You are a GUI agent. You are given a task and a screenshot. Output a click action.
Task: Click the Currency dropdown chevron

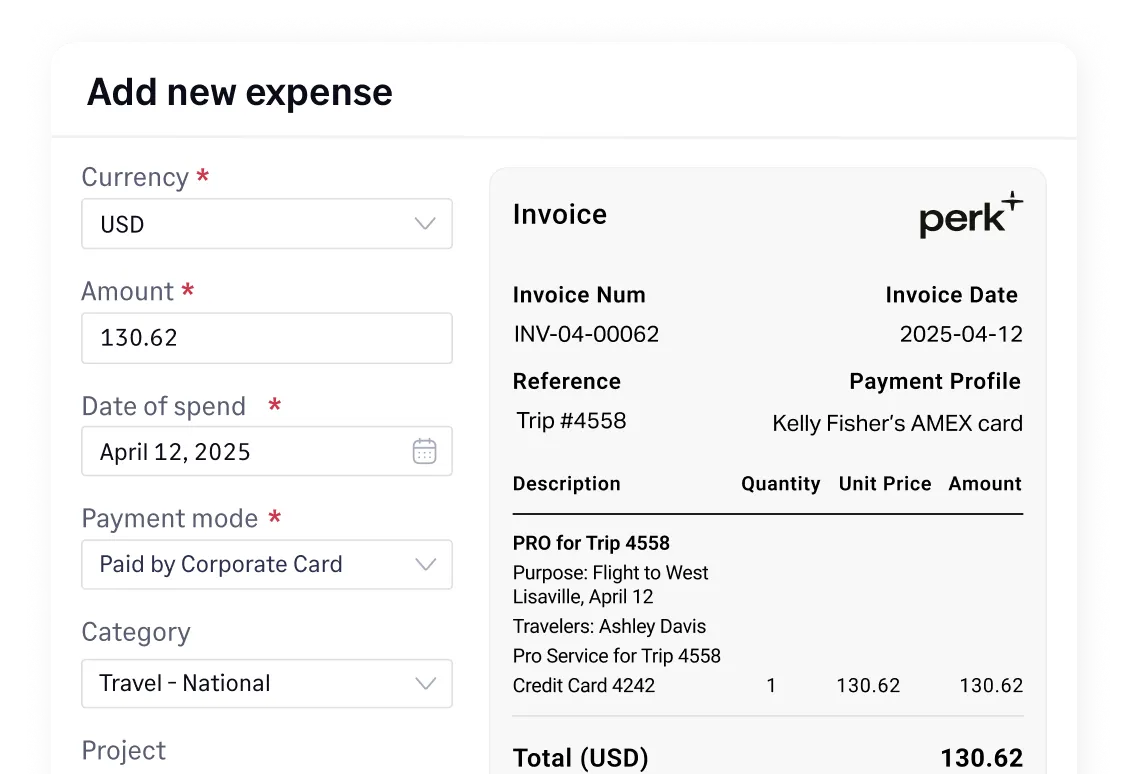424,224
